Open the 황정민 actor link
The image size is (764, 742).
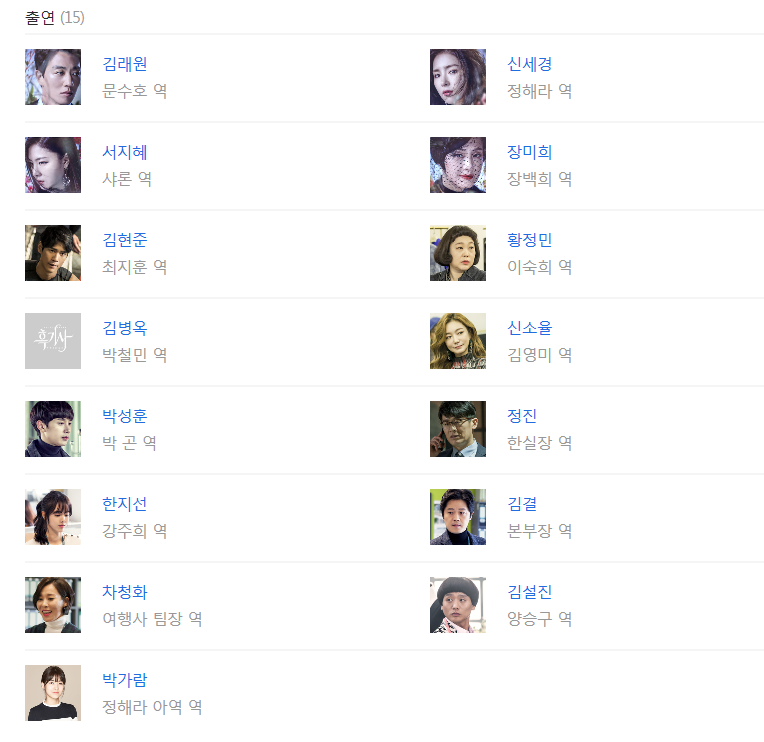click(530, 240)
